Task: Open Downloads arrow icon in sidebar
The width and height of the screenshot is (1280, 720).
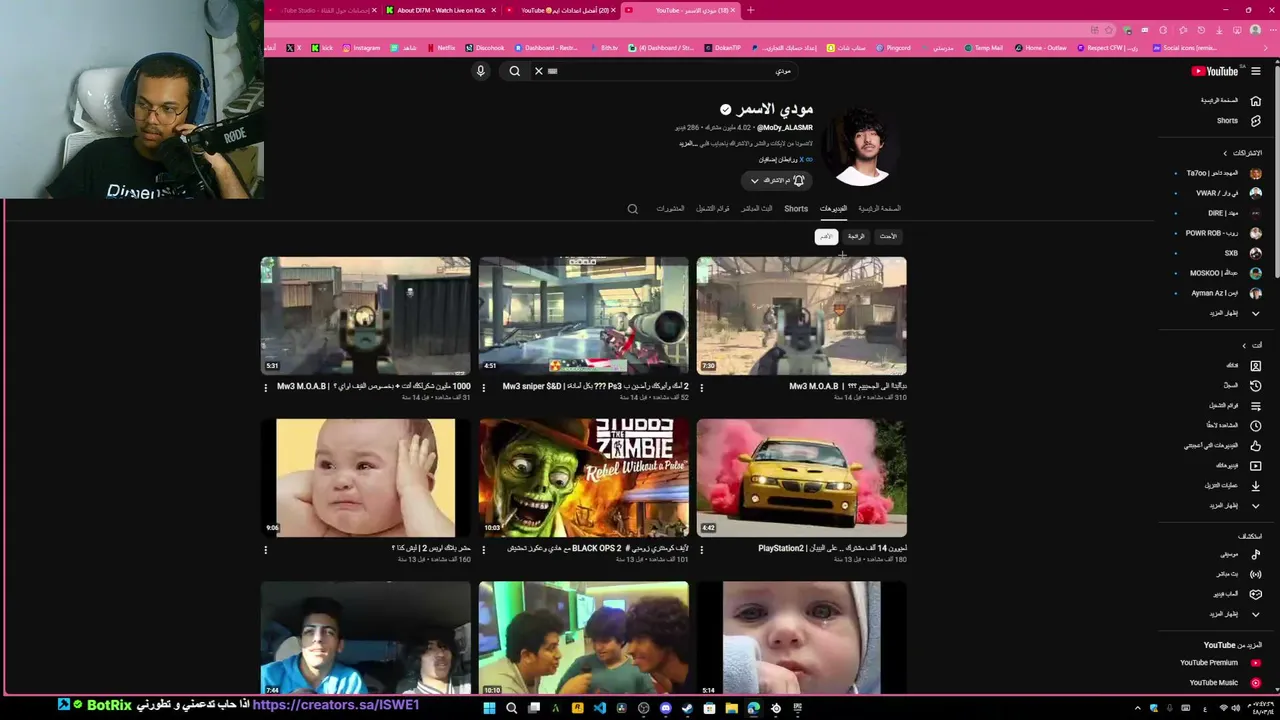Action: [1255, 485]
